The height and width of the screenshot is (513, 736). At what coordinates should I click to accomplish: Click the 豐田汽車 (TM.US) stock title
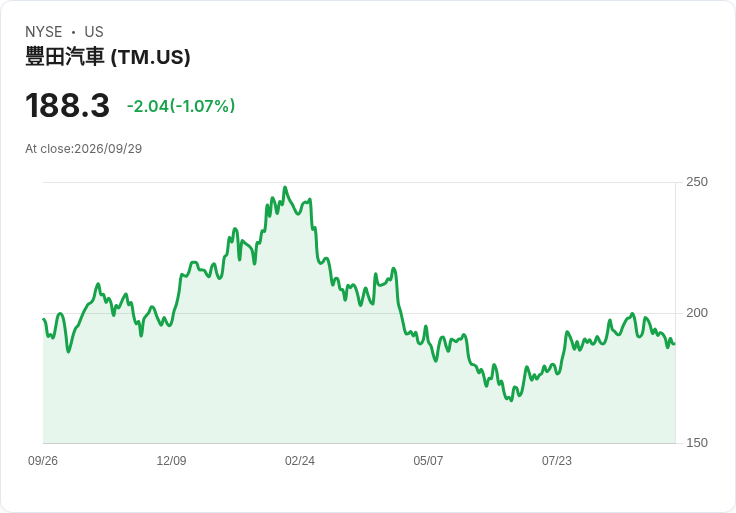point(107,57)
